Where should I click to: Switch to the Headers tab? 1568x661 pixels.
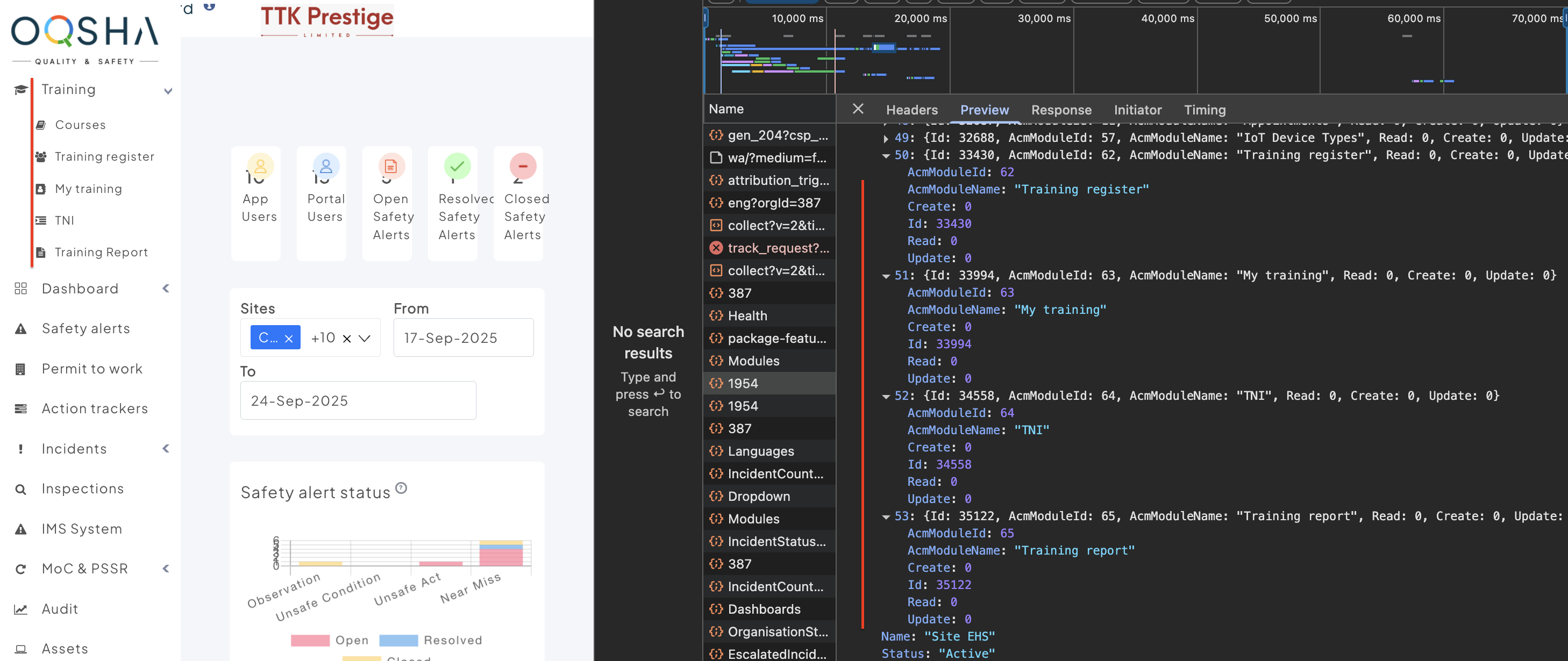coord(911,110)
